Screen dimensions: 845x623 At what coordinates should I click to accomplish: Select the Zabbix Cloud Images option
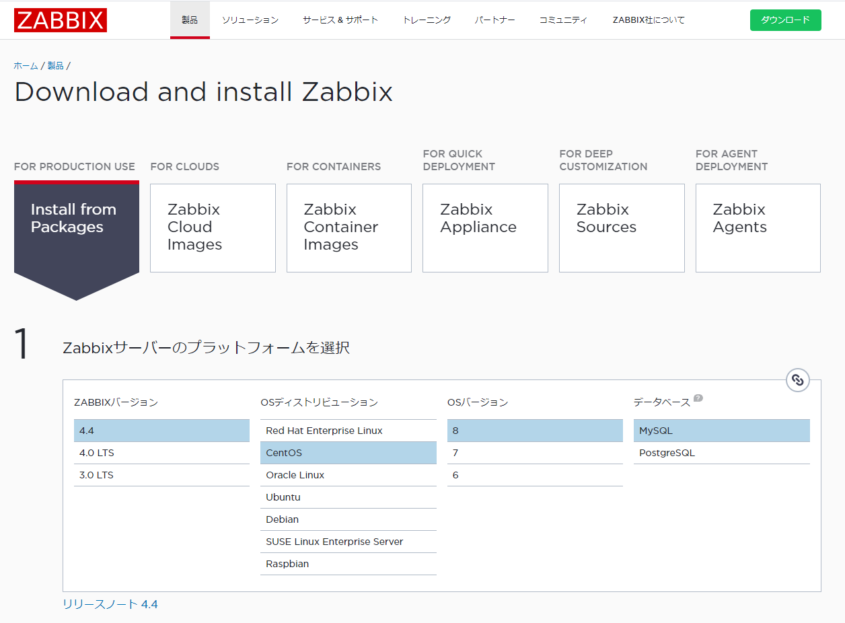point(212,227)
